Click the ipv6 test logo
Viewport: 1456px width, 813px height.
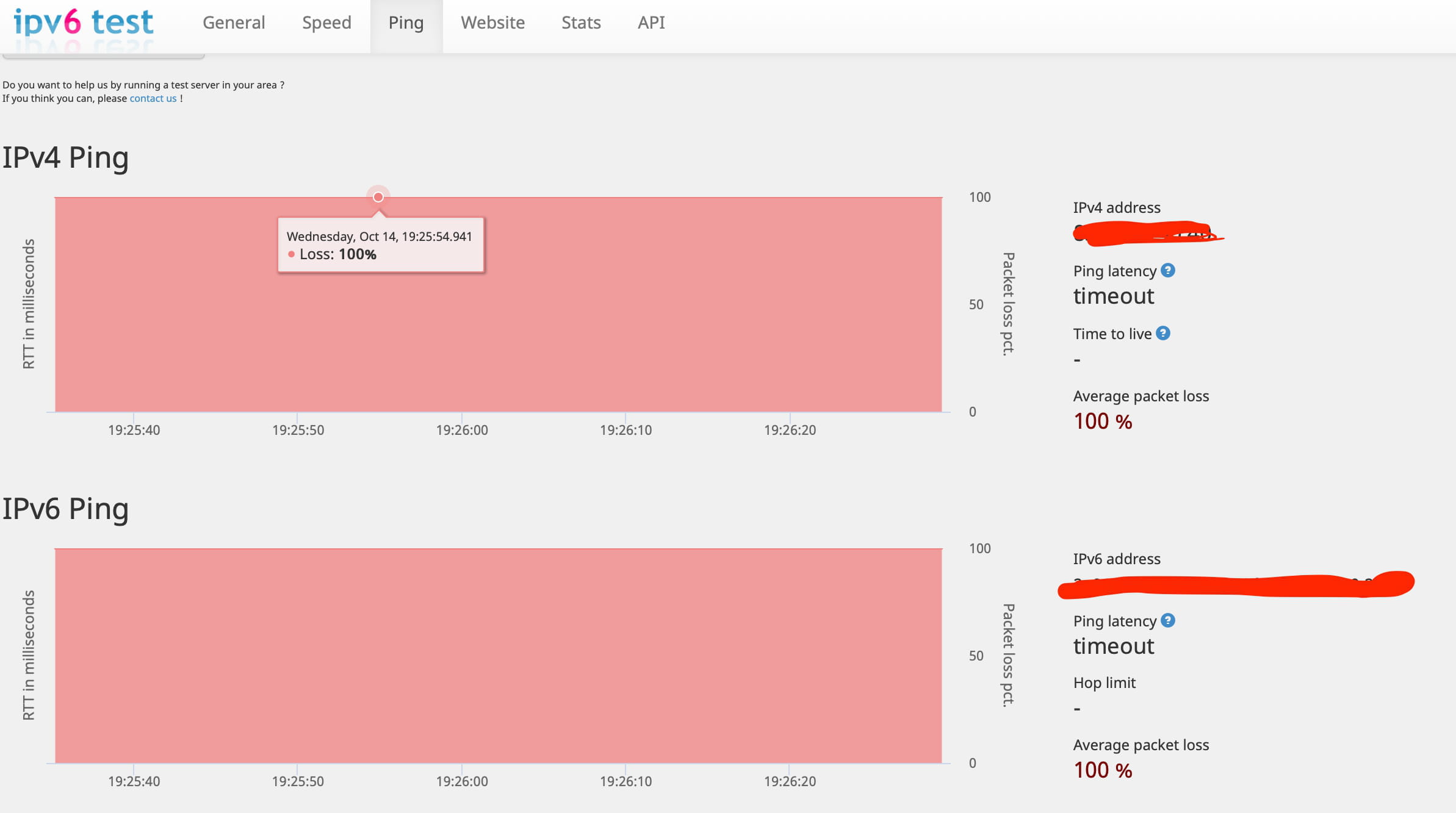coord(84,23)
